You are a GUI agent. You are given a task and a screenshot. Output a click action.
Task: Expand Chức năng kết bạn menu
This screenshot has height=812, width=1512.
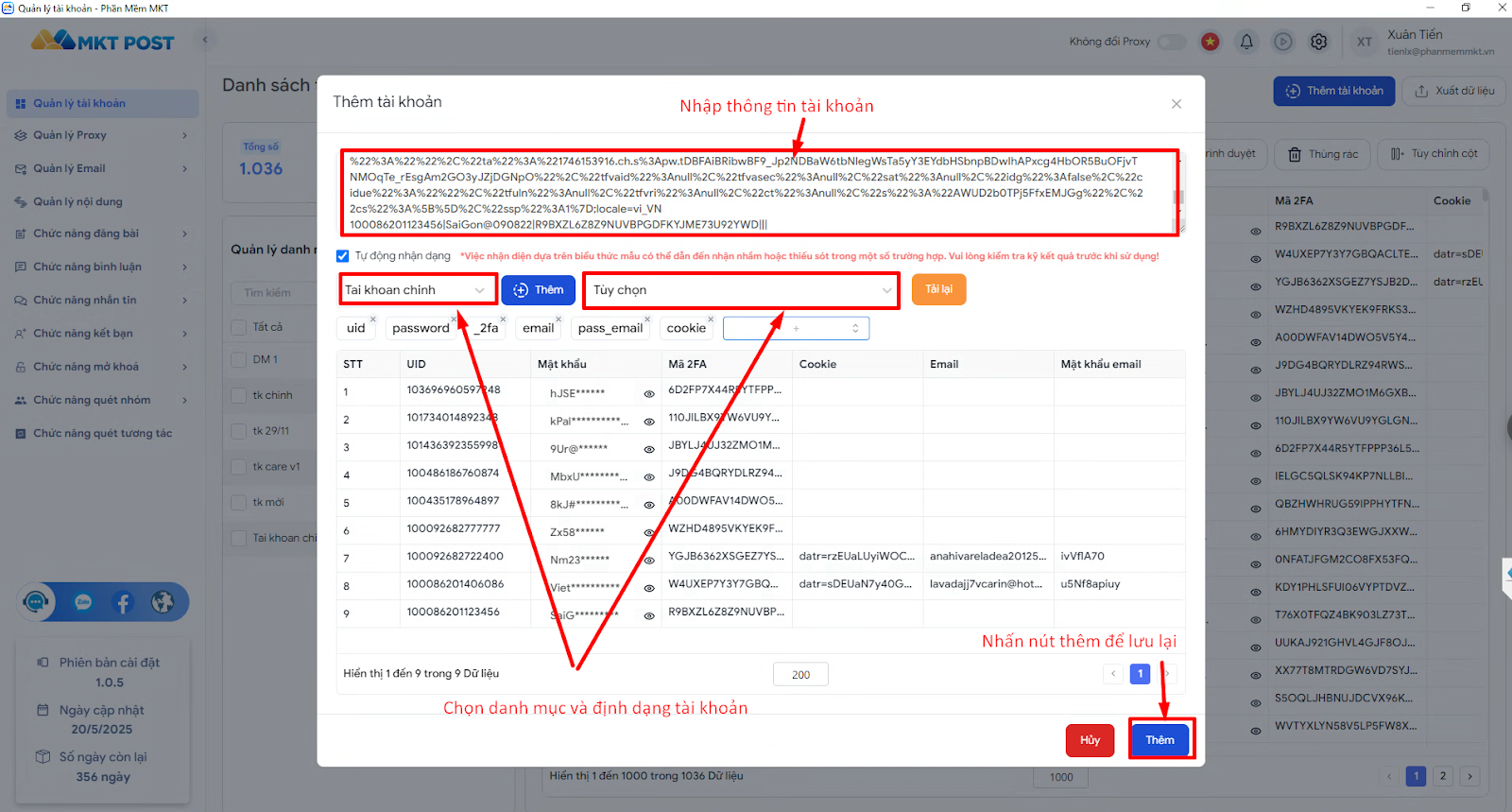(x=102, y=334)
